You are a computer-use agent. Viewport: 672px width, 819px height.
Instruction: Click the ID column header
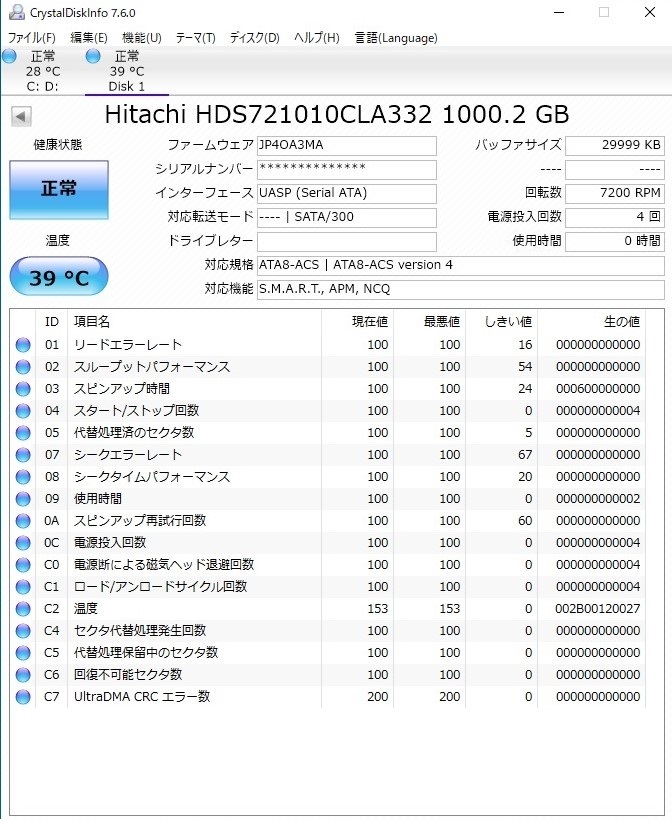52,322
